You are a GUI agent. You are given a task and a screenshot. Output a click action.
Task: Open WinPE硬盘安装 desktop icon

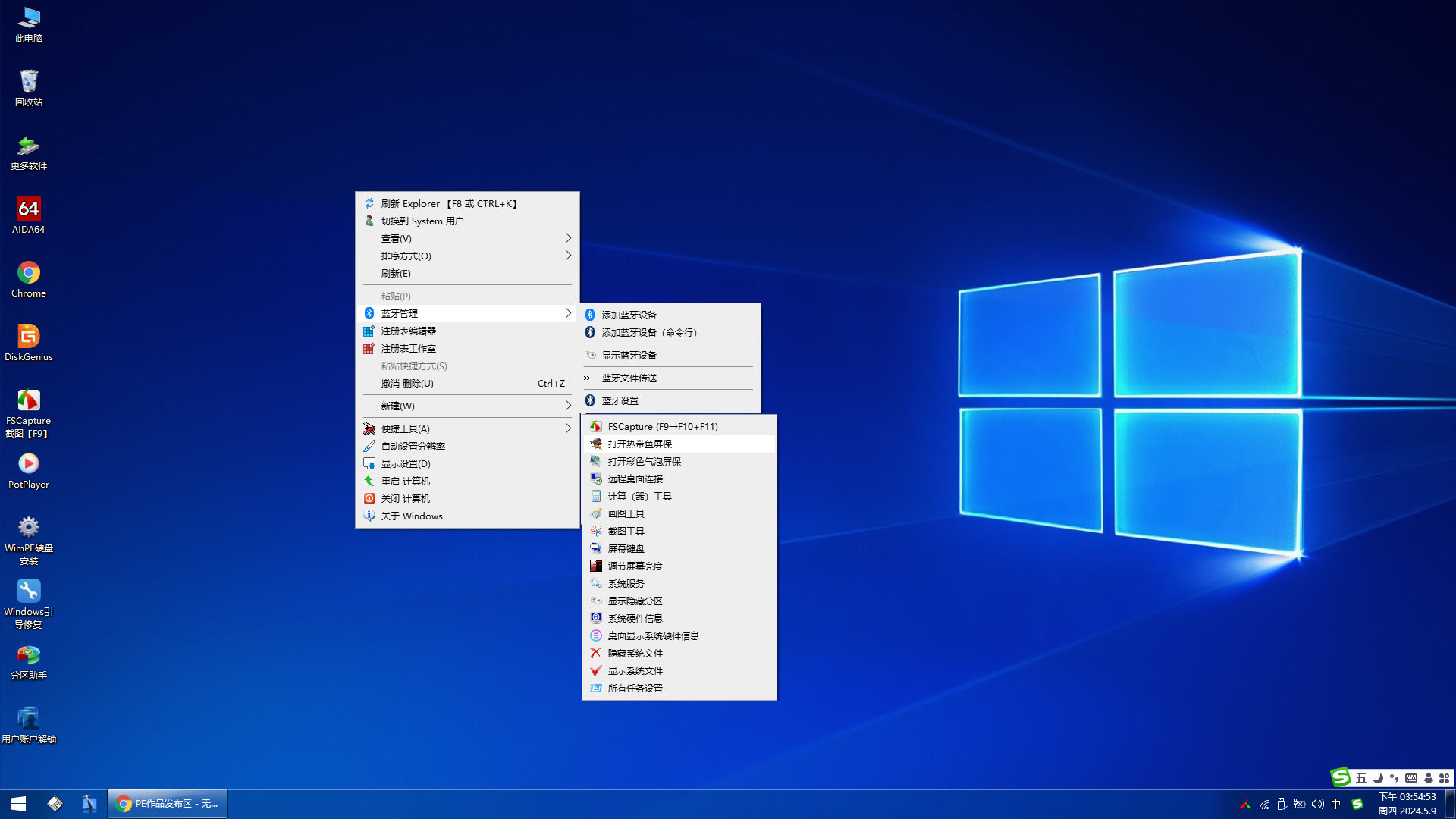(29, 541)
